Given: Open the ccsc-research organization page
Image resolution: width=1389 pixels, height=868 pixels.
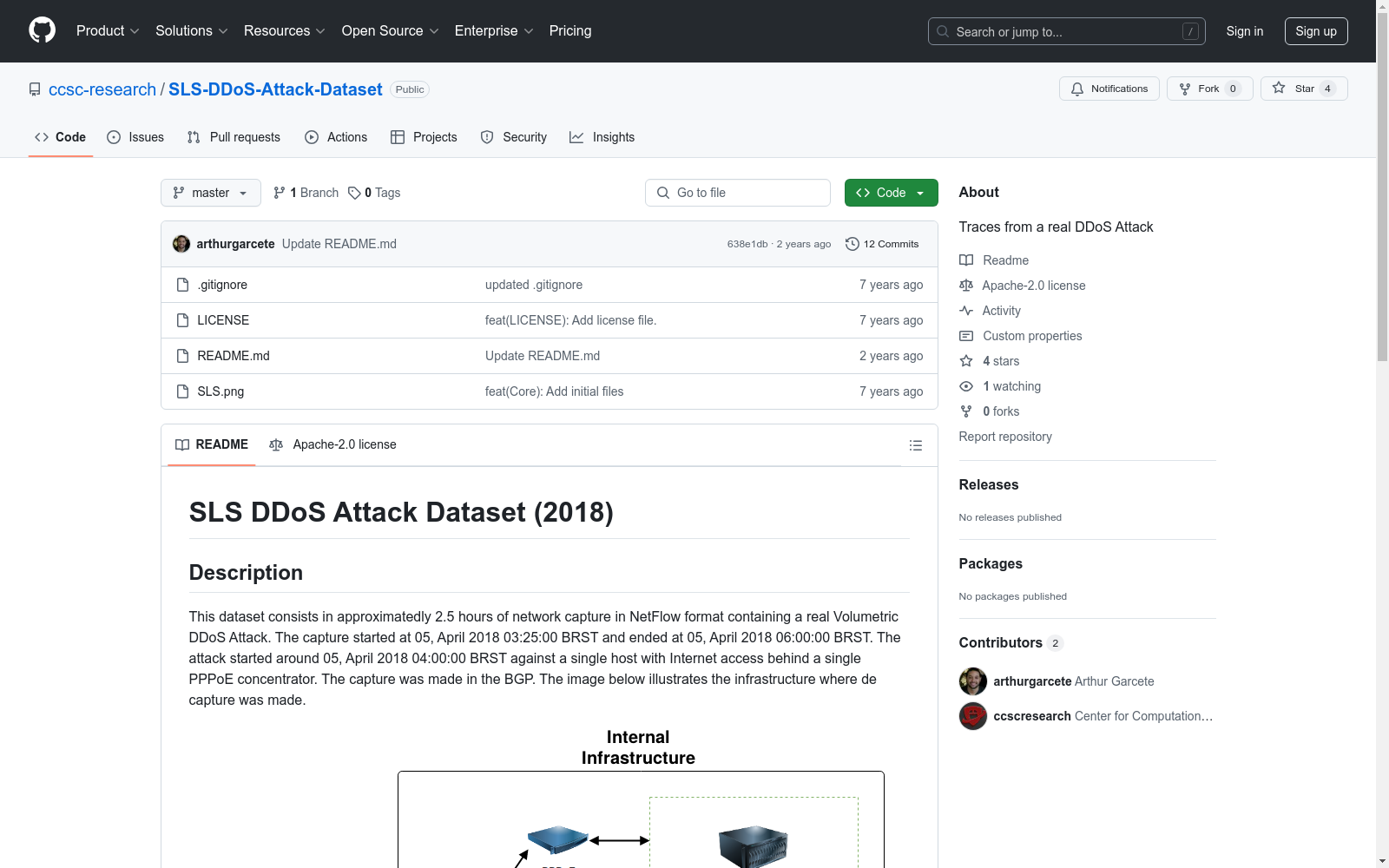Looking at the screenshot, I should (x=102, y=89).
